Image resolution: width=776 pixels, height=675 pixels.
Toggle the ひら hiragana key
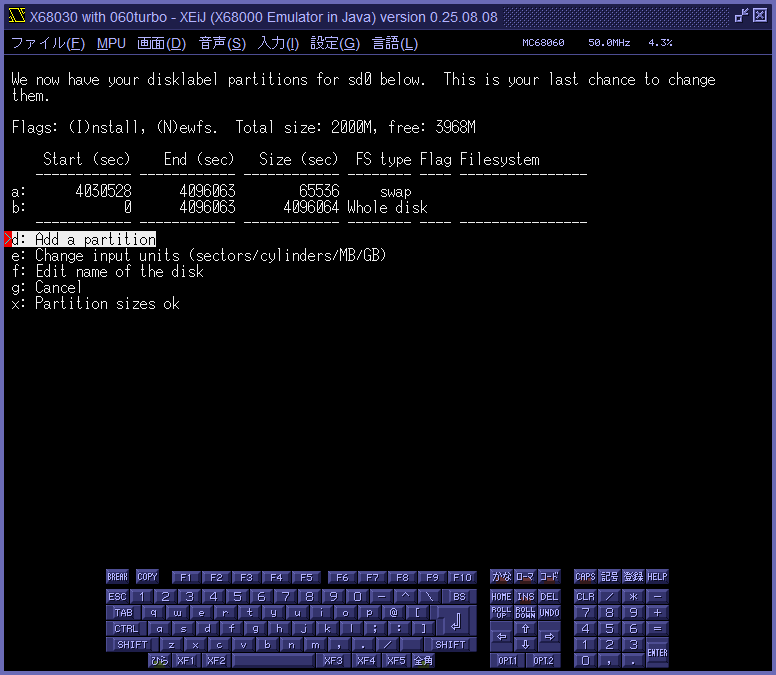159,660
